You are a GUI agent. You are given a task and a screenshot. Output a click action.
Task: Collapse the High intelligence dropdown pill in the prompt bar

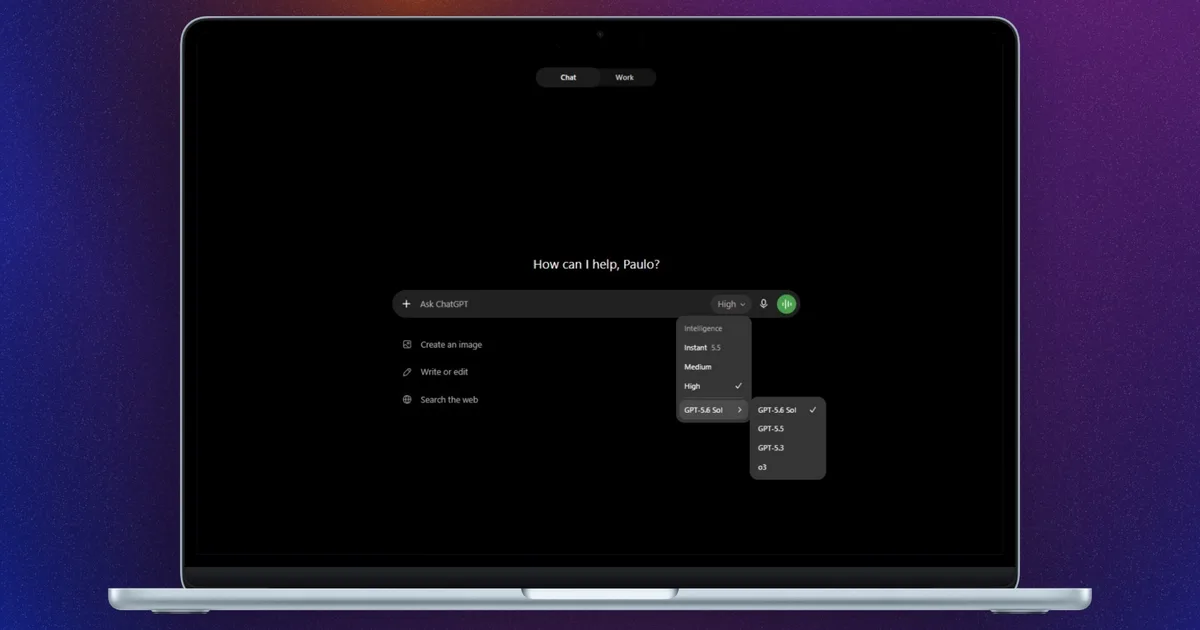click(x=731, y=304)
